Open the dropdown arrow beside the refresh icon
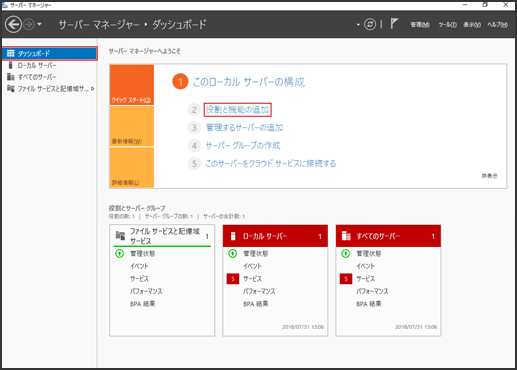Image resolution: width=517 pixels, height=370 pixels. pos(358,24)
